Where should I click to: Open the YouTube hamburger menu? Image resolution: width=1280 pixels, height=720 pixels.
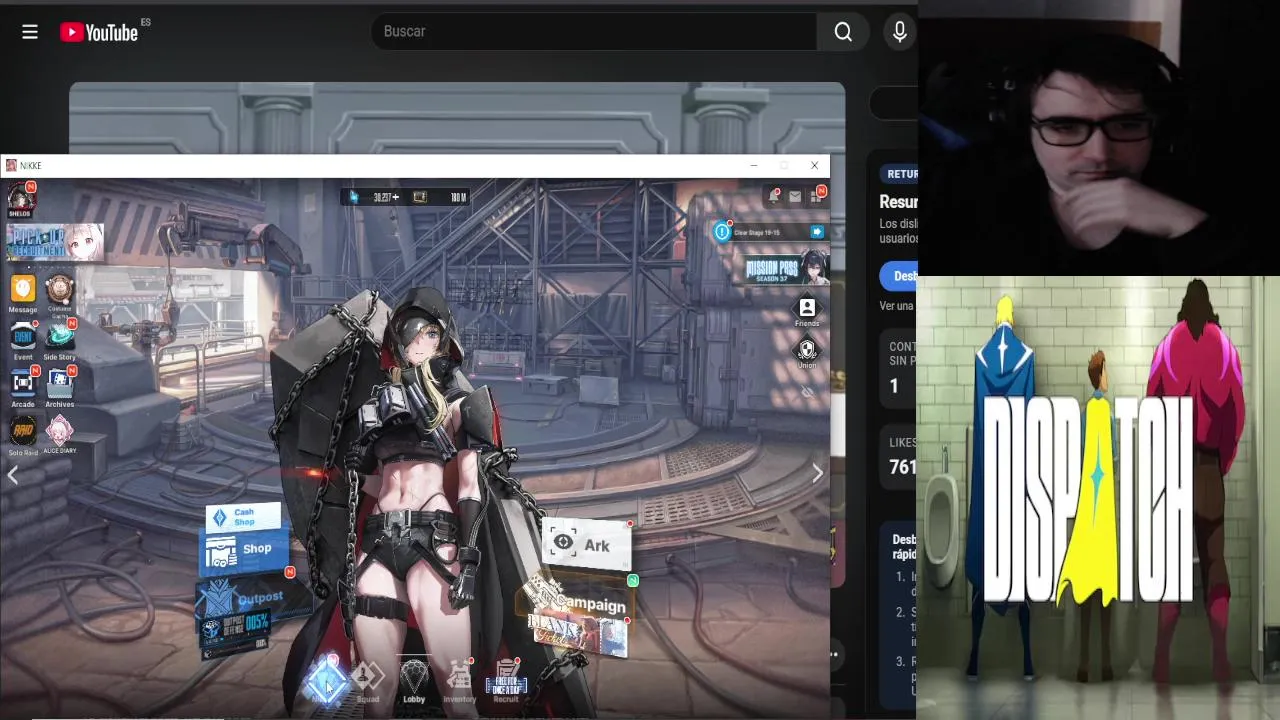coord(30,32)
